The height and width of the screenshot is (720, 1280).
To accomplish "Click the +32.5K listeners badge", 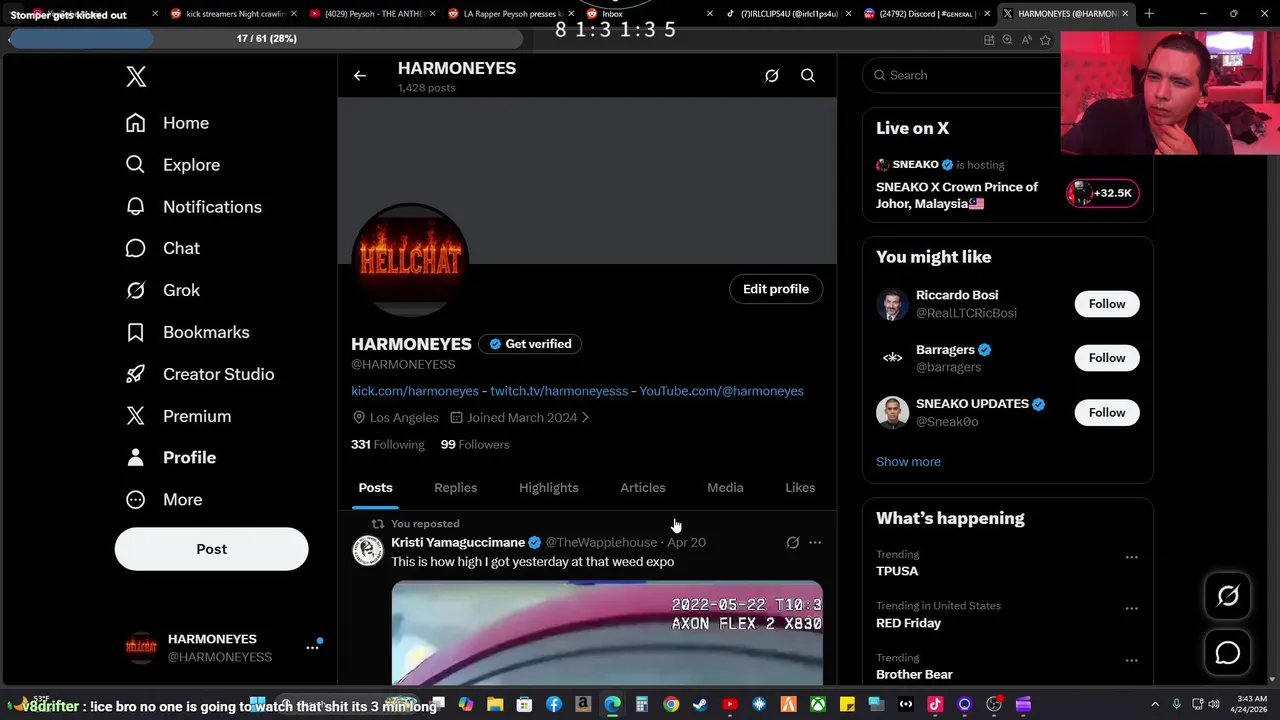I will (1103, 193).
